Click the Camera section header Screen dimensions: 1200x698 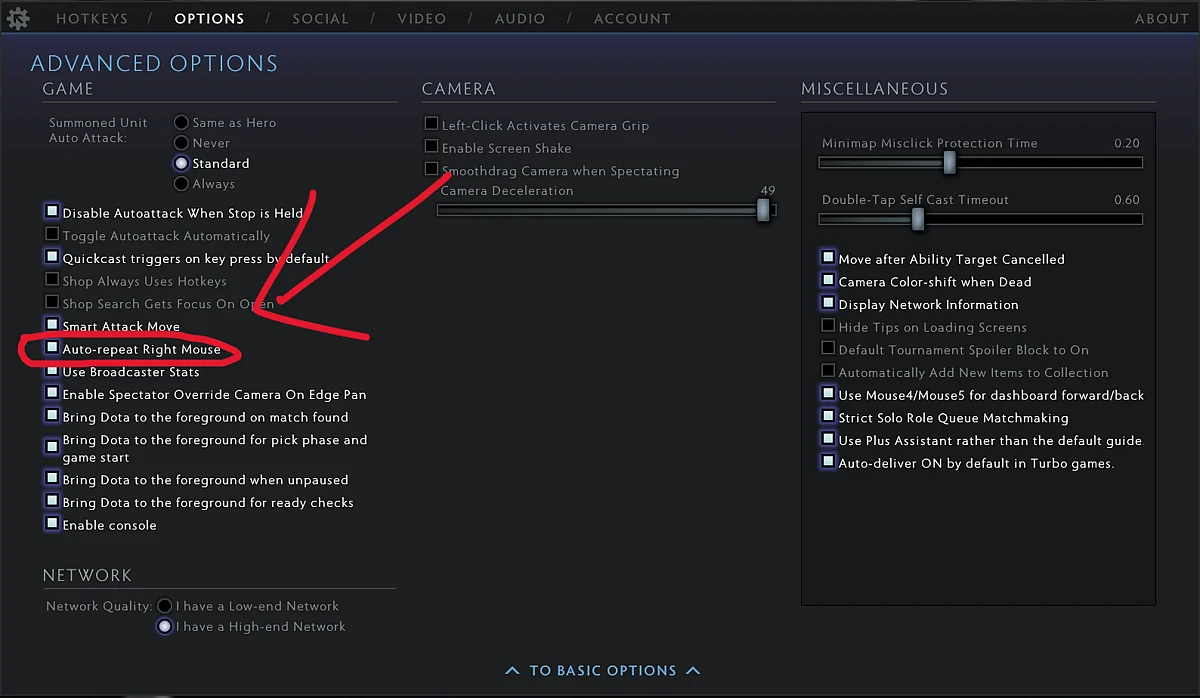(x=458, y=89)
